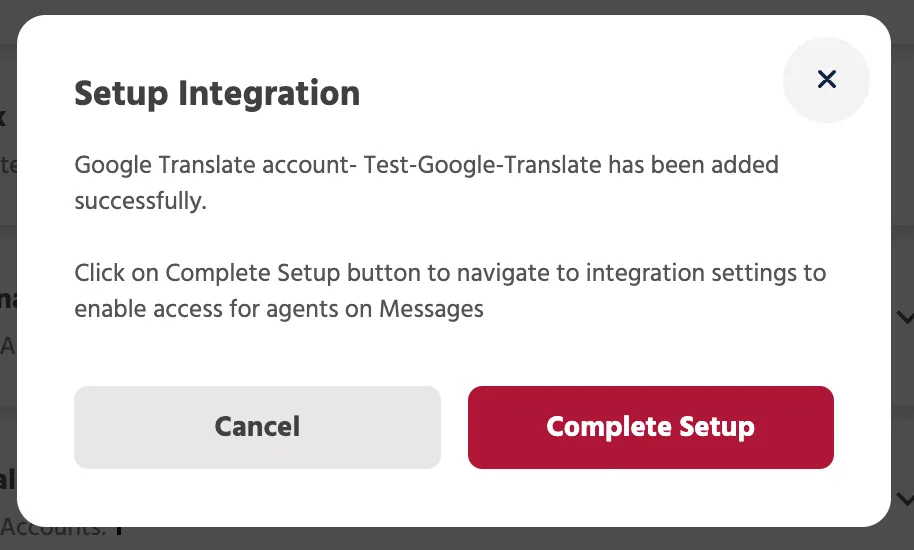Cancel the integration setup
914x550 pixels.
tap(257, 427)
